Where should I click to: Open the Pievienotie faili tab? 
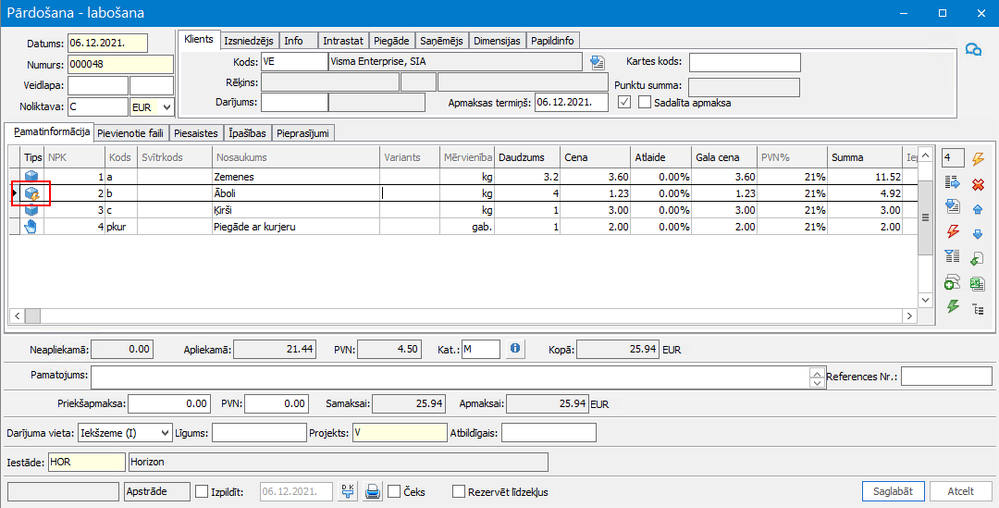pos(132,132)
